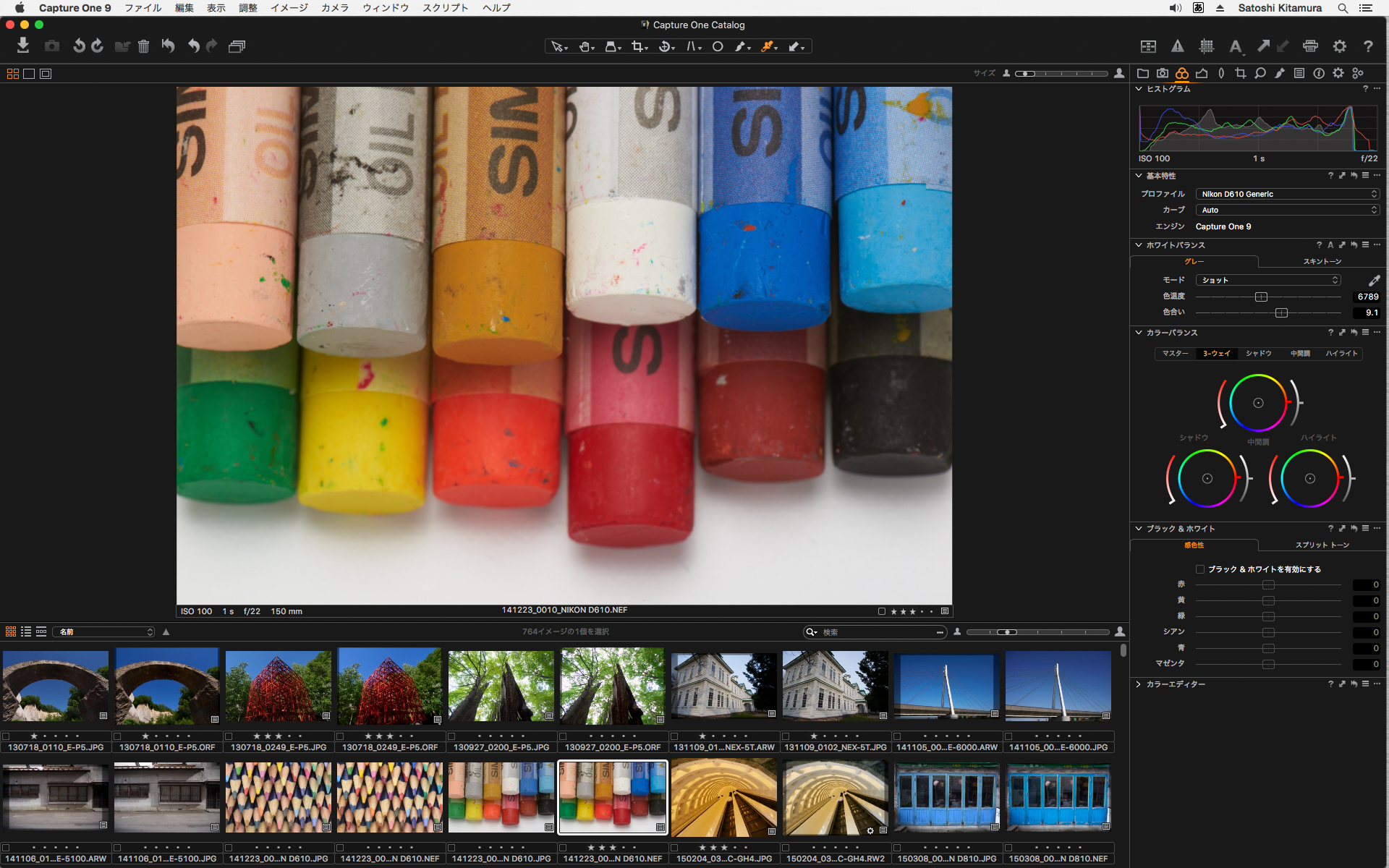Click the exposure warning triangle icon
The height and width of the screenshot is (868, 1389).
click(1178, 46)
